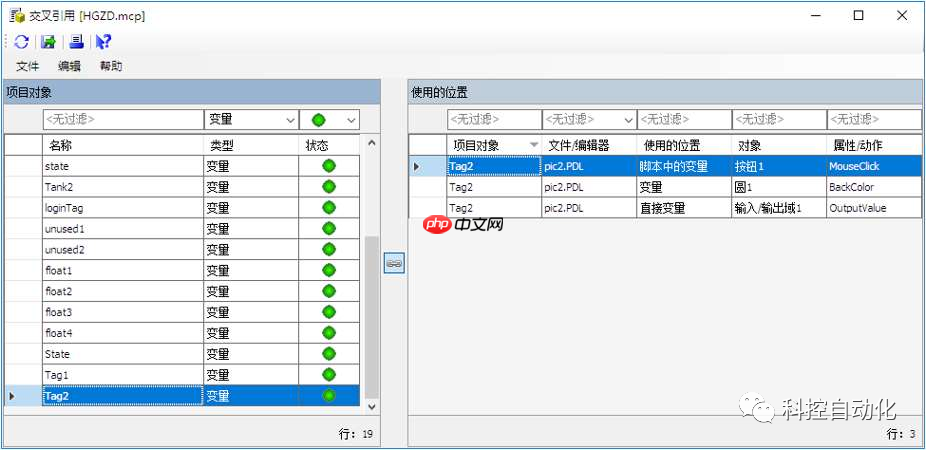Click the 项目对象 filter field in 使用的位置

tap(494, 120)
